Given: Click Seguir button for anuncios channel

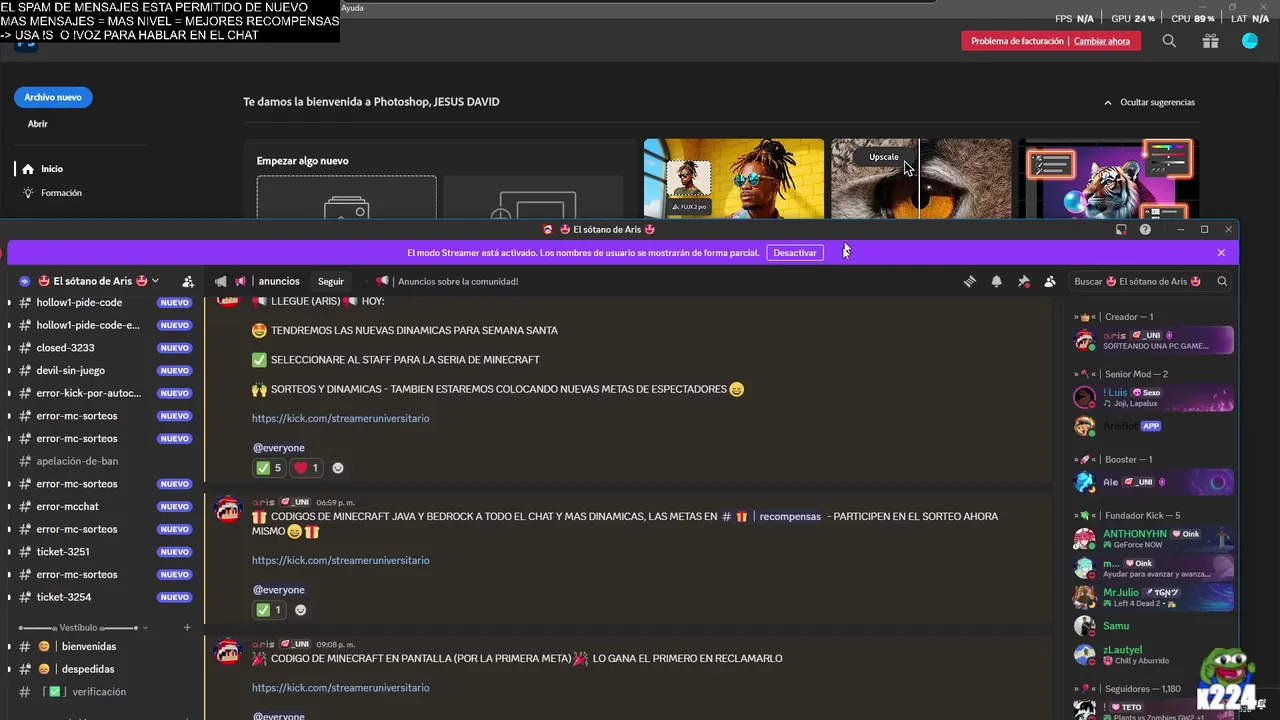Looking at the screenshot, I should coord(331,282).
